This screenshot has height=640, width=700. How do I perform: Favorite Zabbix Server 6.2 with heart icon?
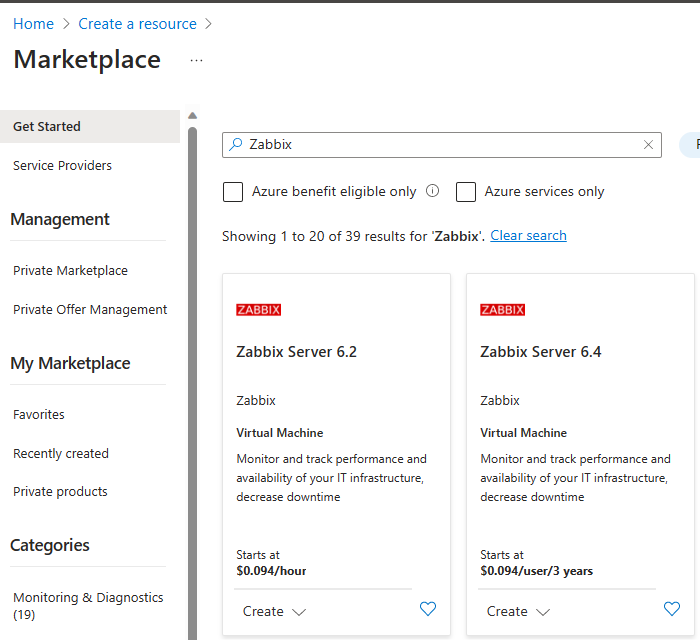pos(428,609)
